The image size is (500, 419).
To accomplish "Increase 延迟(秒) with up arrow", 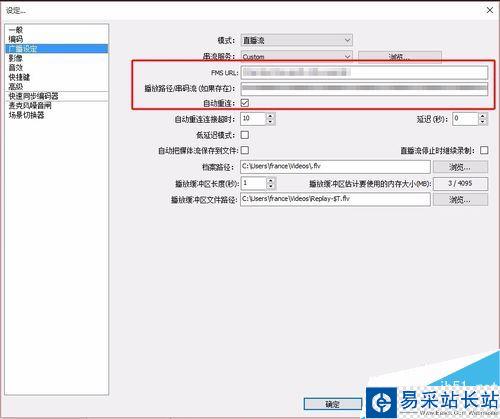I will 483,116.
